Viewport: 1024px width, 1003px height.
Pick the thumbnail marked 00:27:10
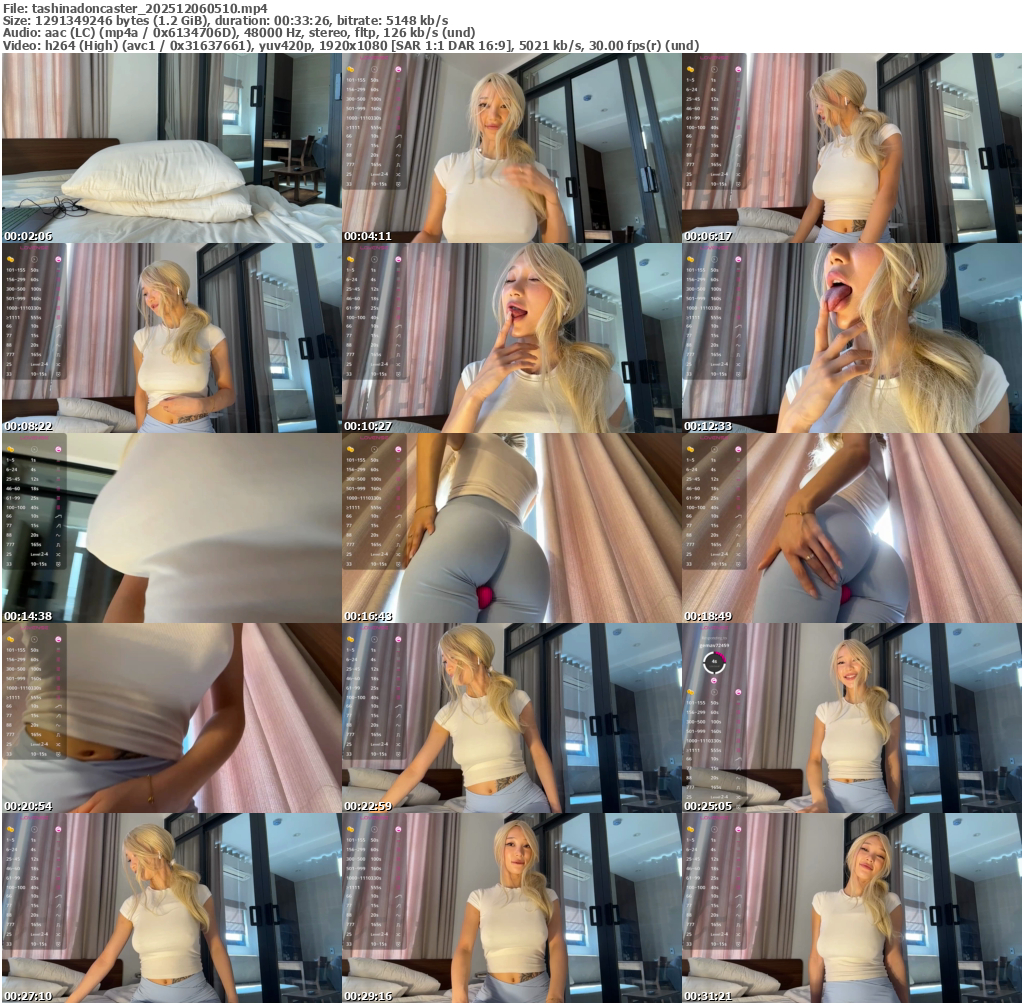click(x=171, y=908)
